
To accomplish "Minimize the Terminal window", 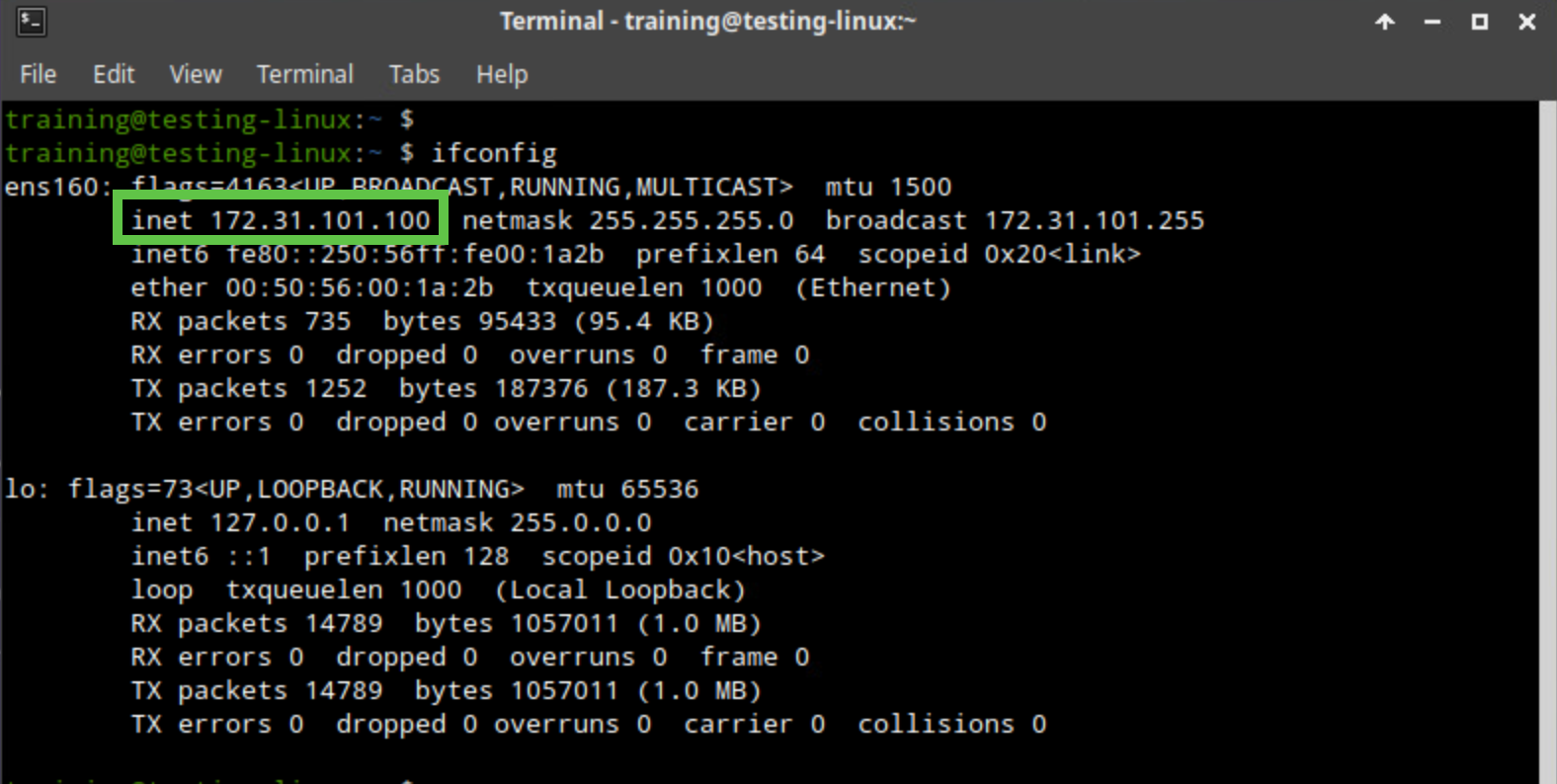I will tap(1433, 22).
